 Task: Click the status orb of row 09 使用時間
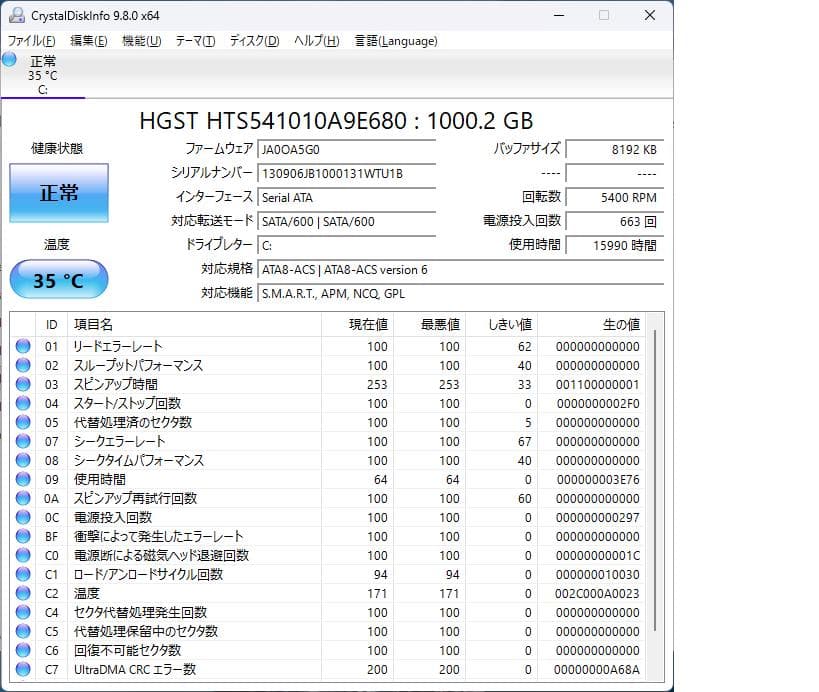[x=23, y=478]
